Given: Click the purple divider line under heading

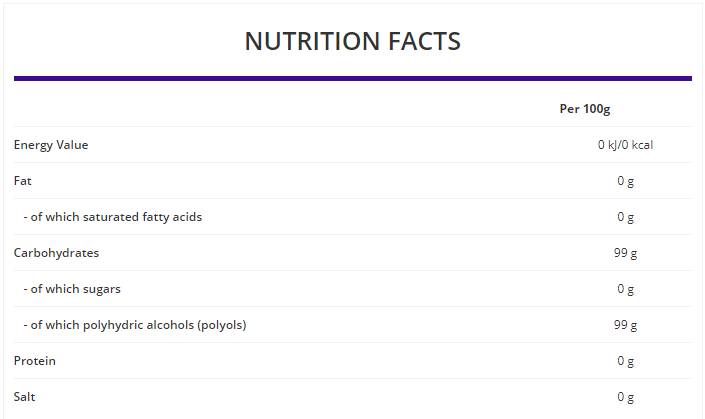Looking at the screenshot, I should point(352,78).
